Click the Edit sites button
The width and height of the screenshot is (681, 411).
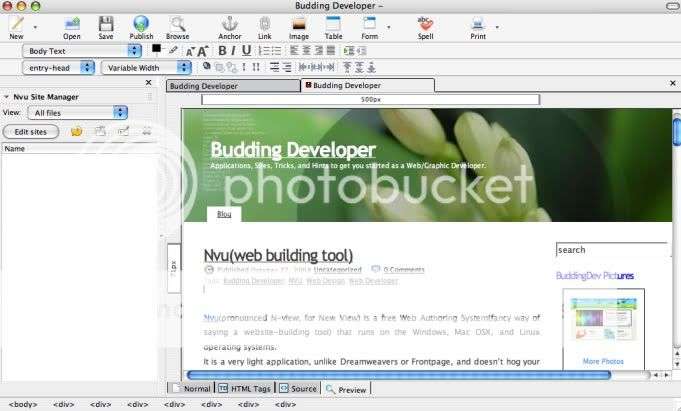(31, 132)
